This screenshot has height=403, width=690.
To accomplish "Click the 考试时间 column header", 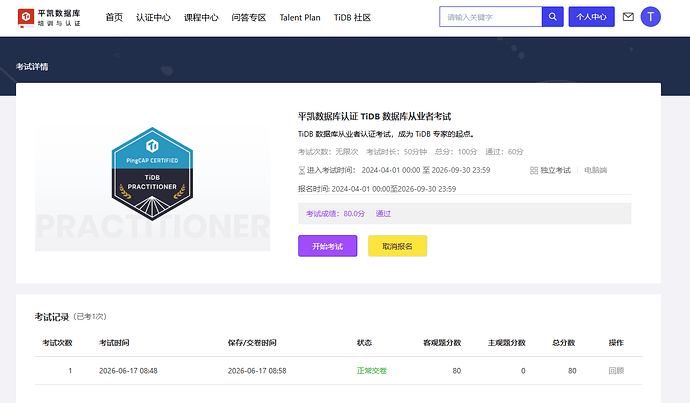I will click(114, 343).
